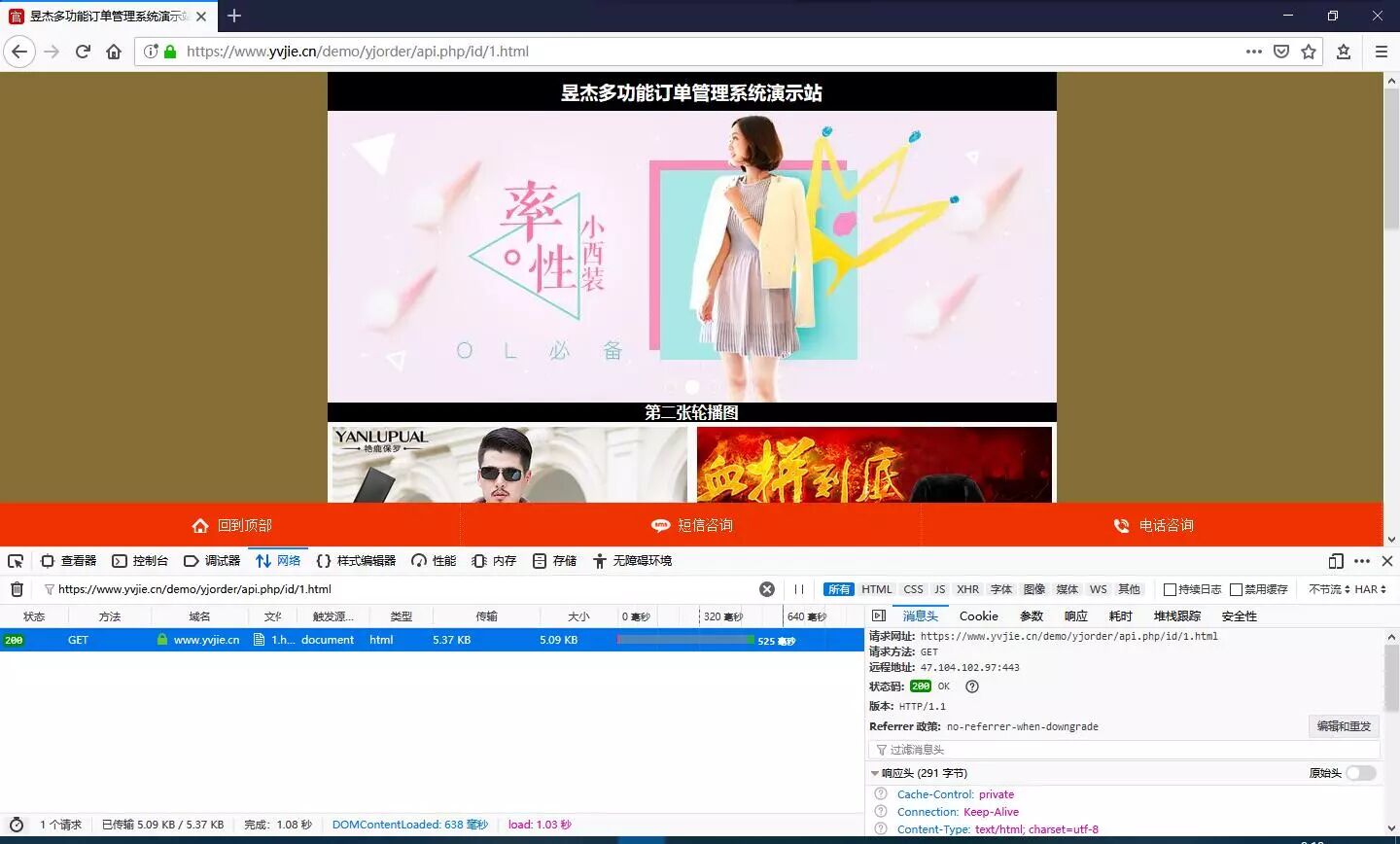Reload the page with the refresh button

click(x=83, y=52)
